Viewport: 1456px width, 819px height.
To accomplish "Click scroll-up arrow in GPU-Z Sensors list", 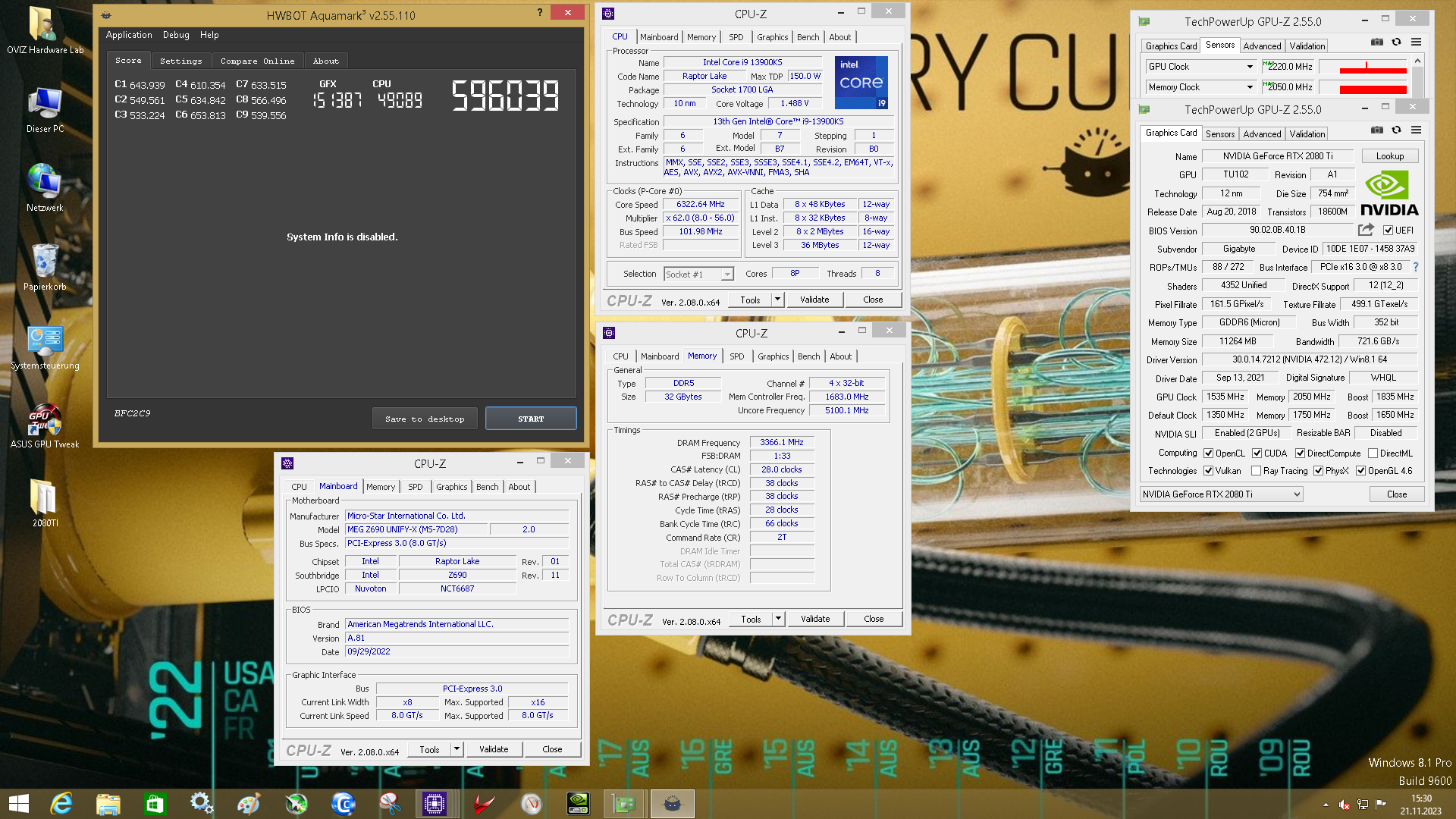I will pos(1417,61).
